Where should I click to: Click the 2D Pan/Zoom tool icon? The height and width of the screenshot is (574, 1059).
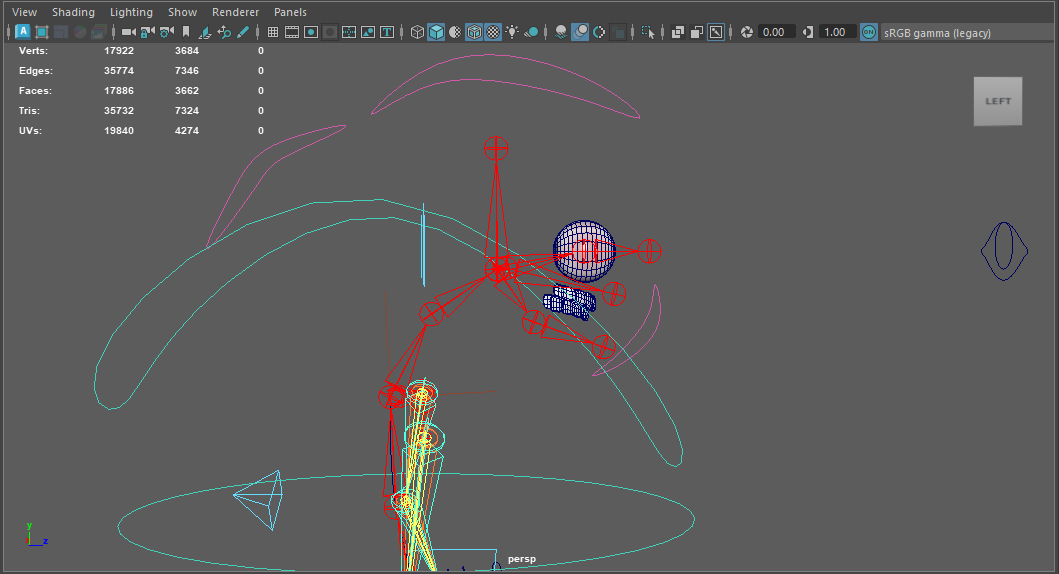click(x=224, y=32)
